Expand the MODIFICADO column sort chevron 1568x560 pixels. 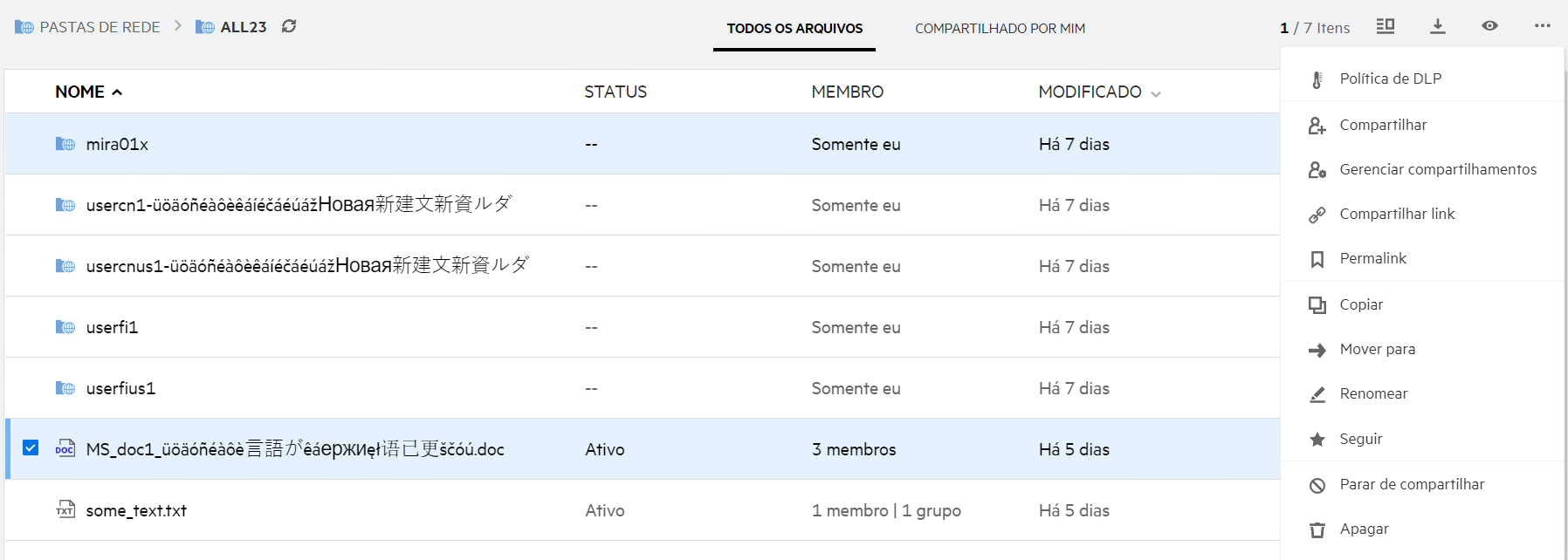[x=1156, y=94]
